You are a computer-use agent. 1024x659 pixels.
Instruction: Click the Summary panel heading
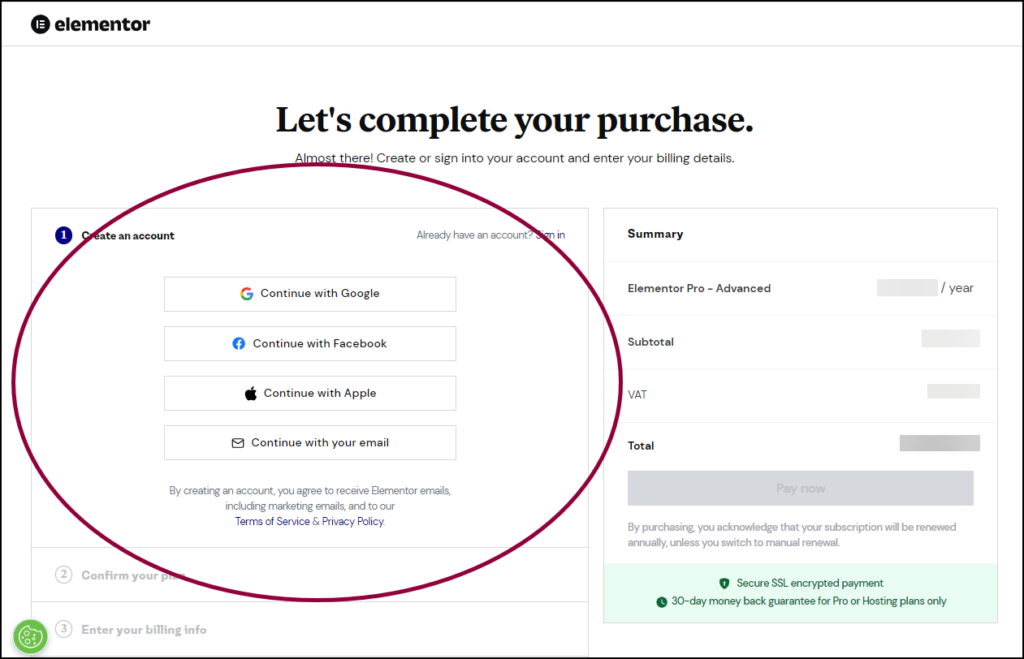(654, 233)
